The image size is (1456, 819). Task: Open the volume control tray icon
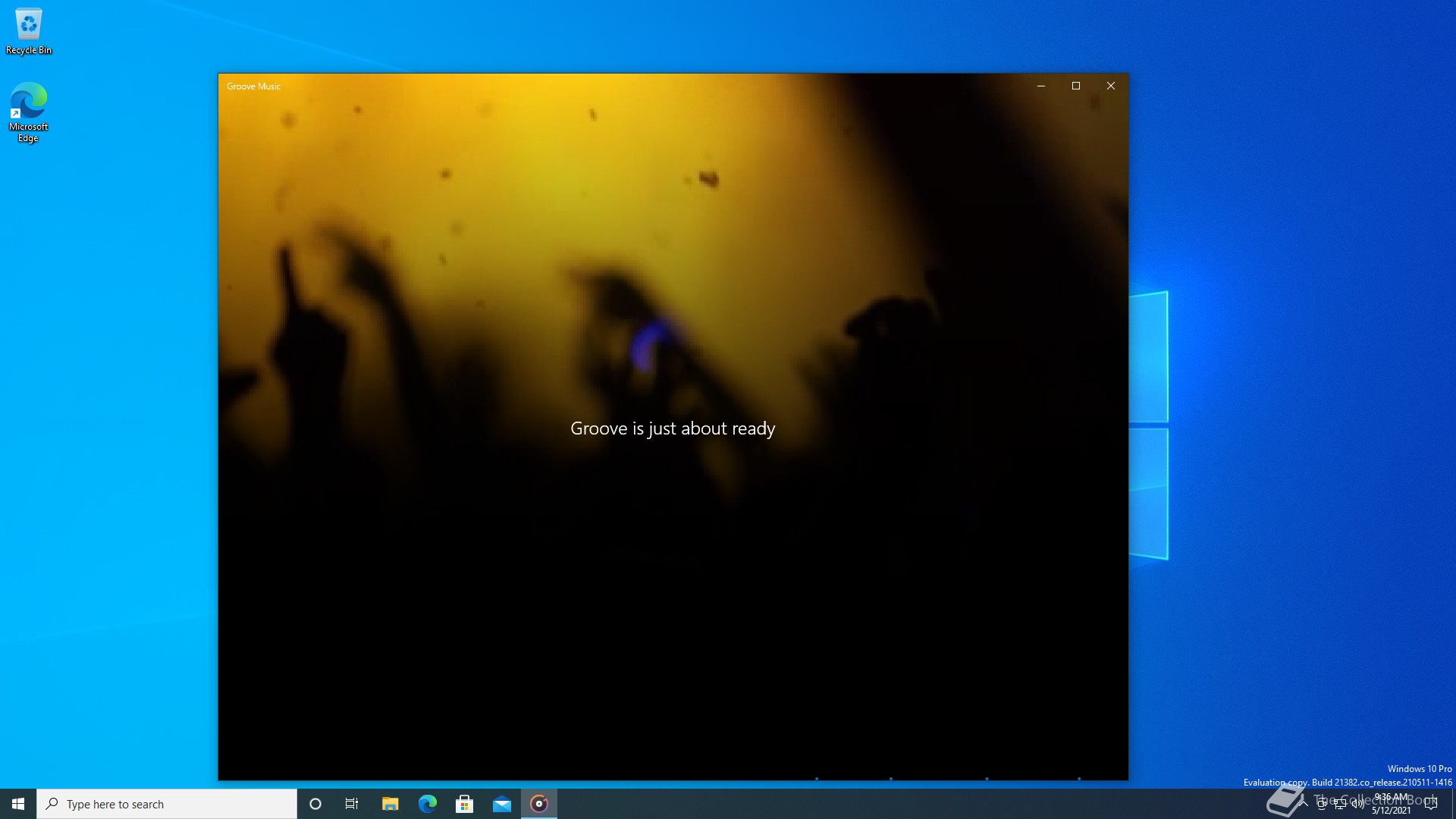pos(1358,804)
